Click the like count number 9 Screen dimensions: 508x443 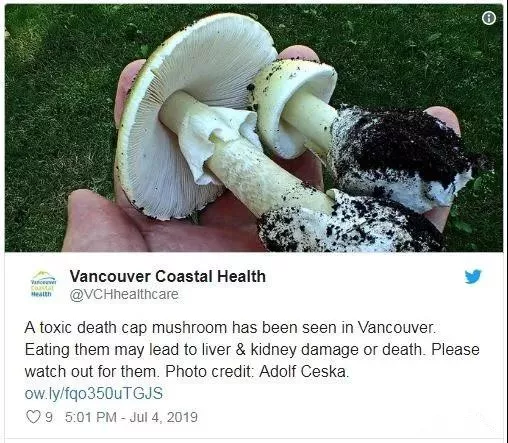point(49,417)
